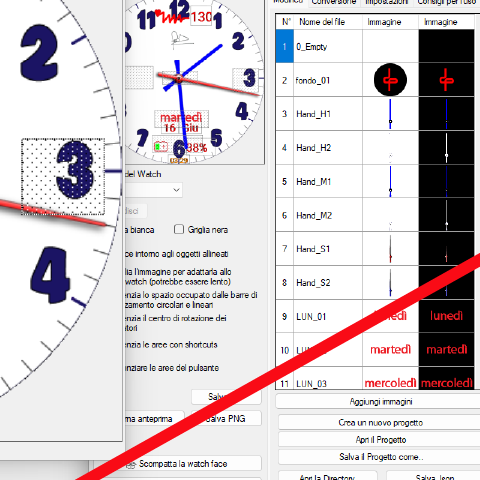
Task: Tick the Griglia nera checkbox
Action: 179,229
